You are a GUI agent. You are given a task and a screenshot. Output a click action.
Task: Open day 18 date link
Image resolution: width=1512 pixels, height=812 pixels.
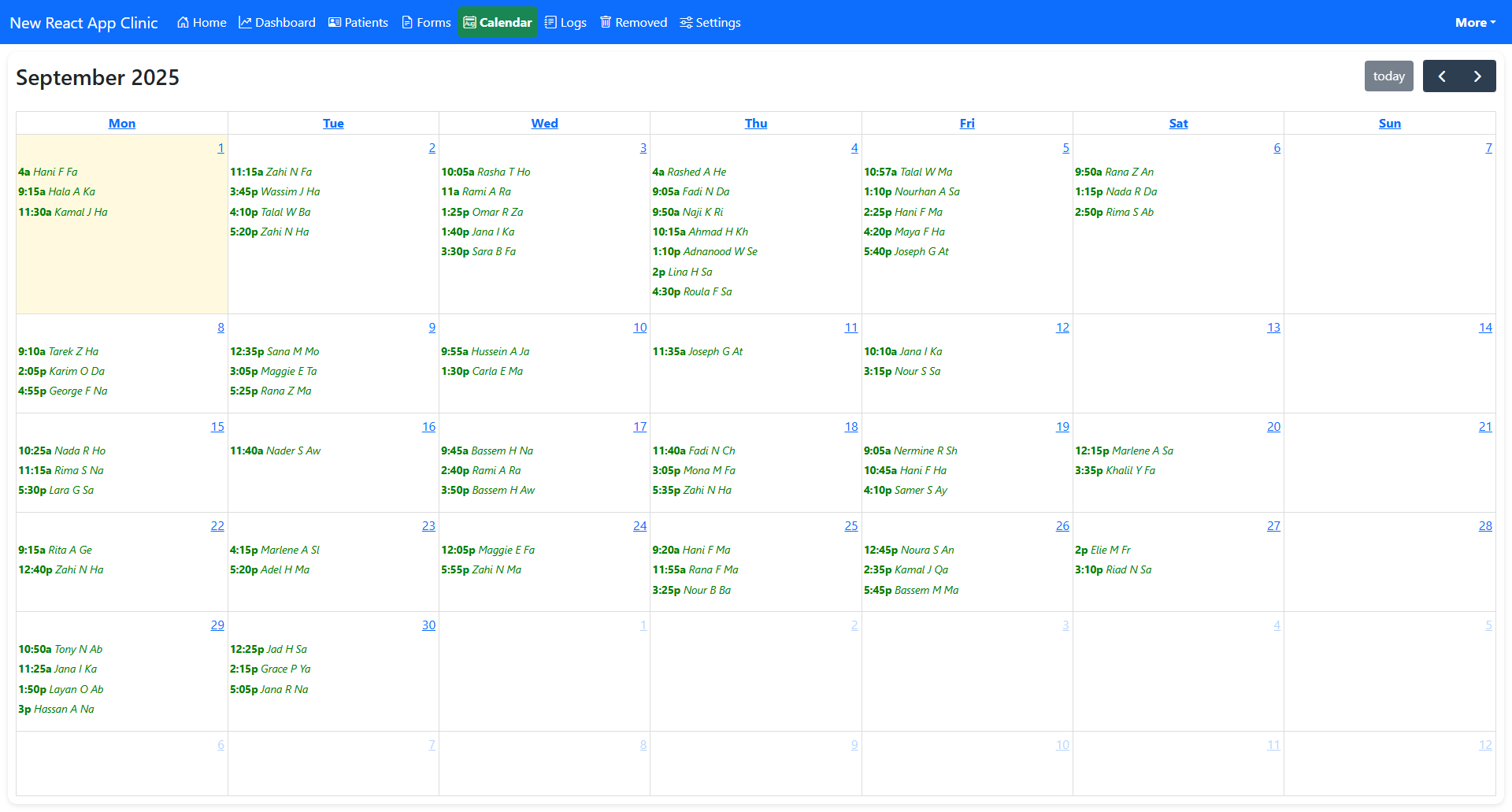click(850, 427)
